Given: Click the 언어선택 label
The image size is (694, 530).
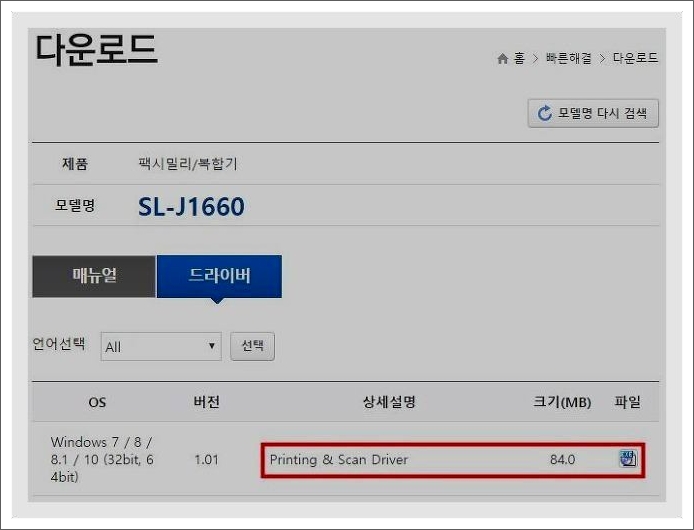Looking at the screenshot, I should tap(59, 344).
